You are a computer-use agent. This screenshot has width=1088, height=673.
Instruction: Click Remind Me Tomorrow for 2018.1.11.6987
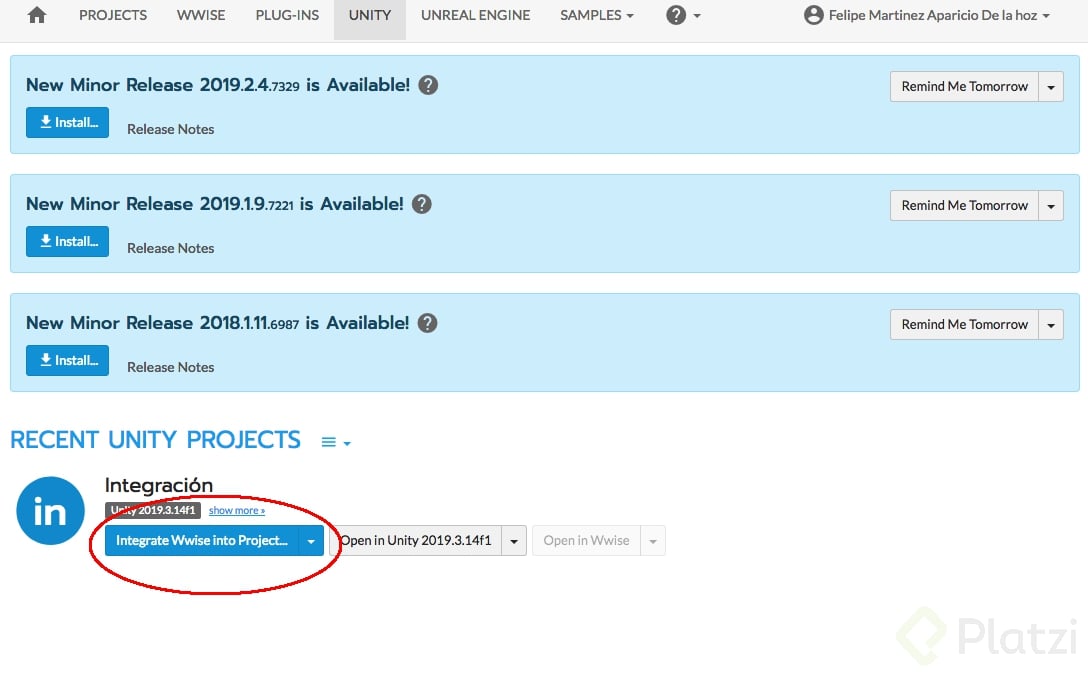964,325
